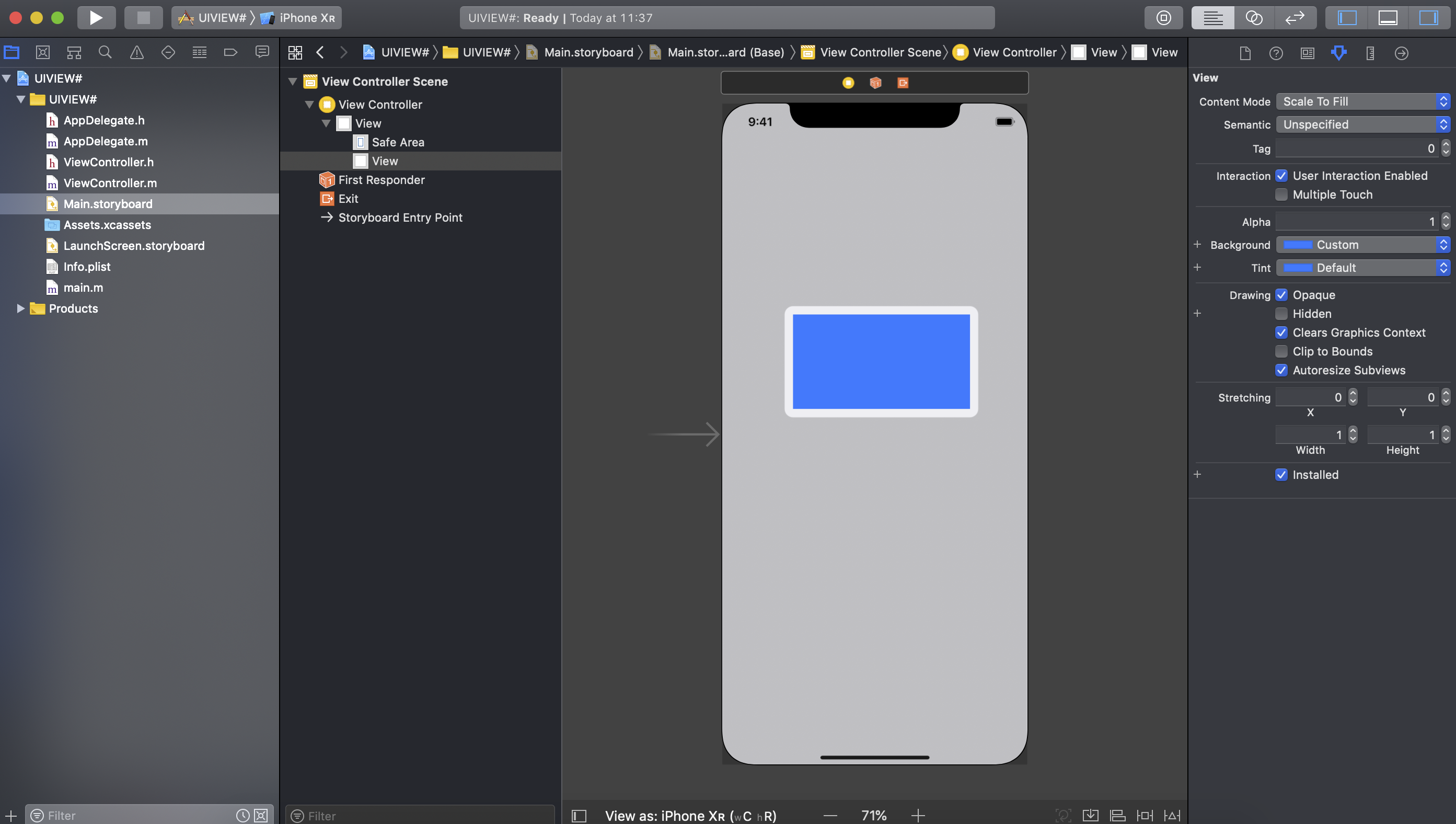The image size is (1456, 824).
Task: Open the Connections inspector tab
Action: (1401, 53)
